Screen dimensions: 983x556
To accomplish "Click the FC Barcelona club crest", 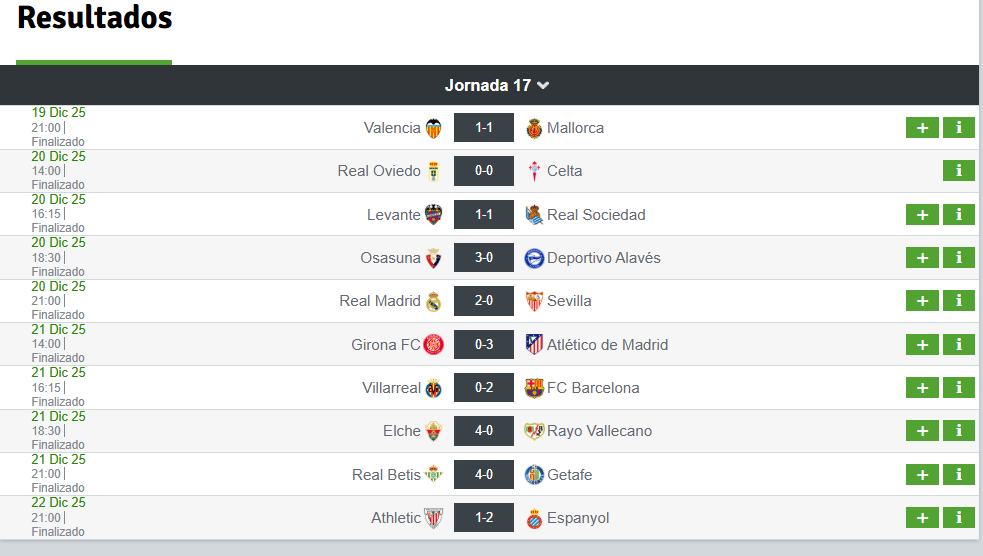I will [534, 388].
